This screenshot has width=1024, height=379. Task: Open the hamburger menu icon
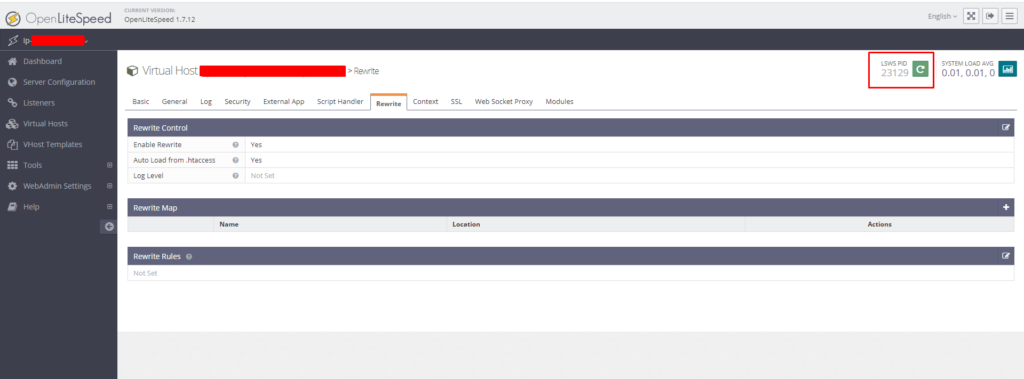pos(1010,16)
